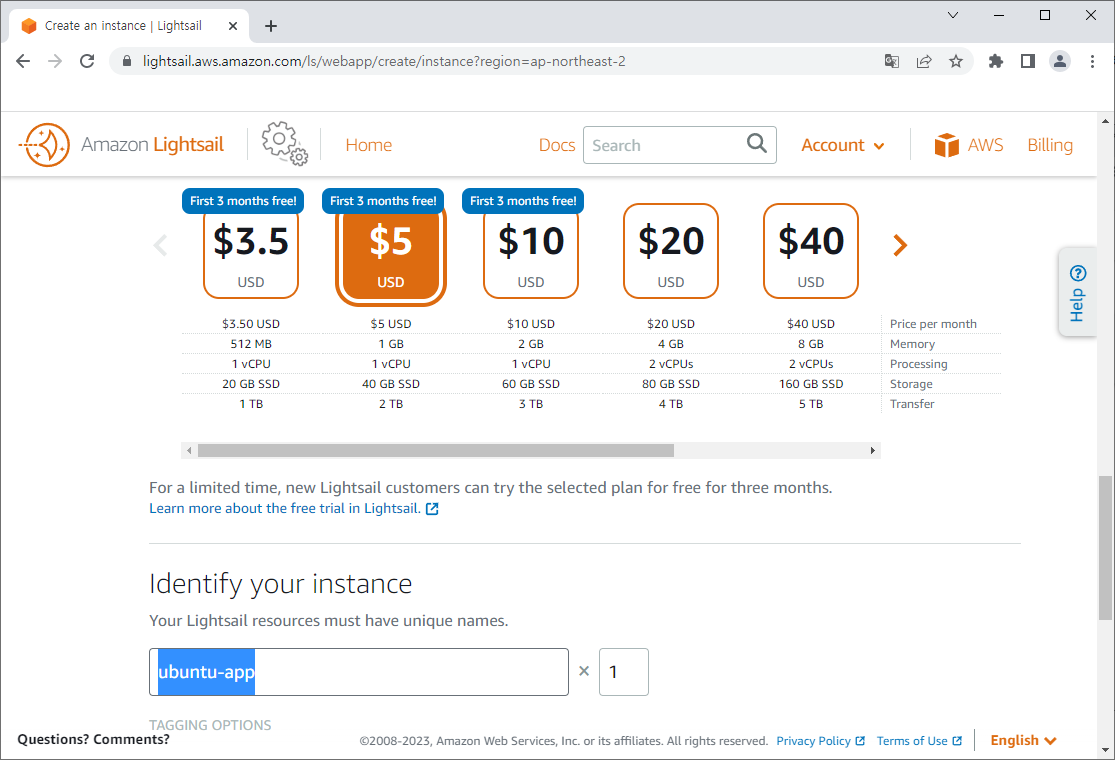Viewport: 1115px width, 760px height.
Task: Click the first First 3 months free badge
Action: tap(243, 200)
